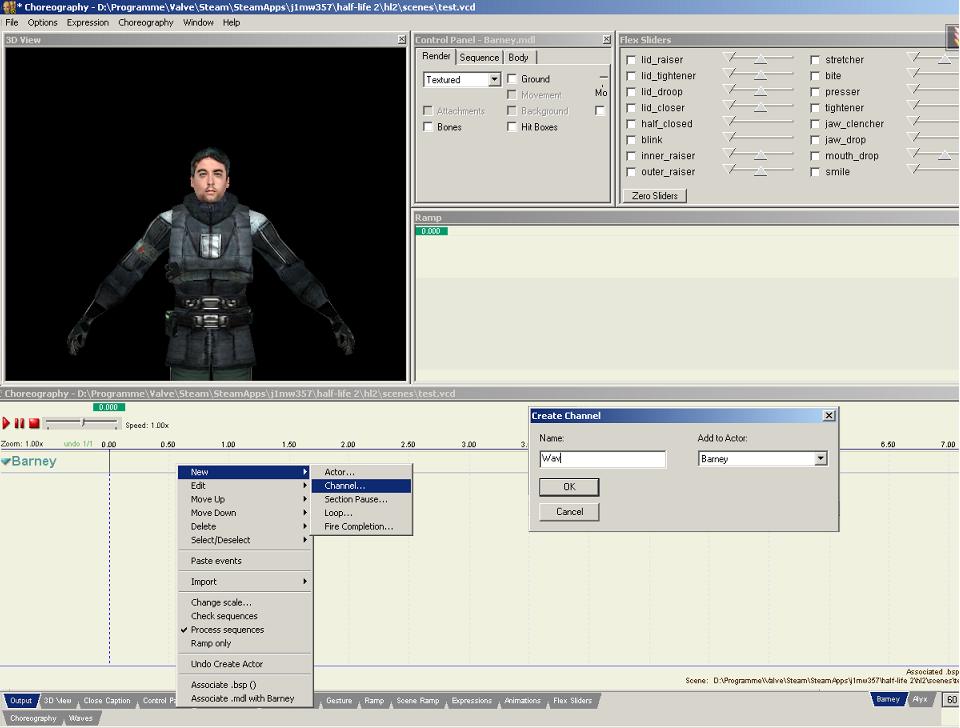Adjust the playback speed slider

point(82,423)
